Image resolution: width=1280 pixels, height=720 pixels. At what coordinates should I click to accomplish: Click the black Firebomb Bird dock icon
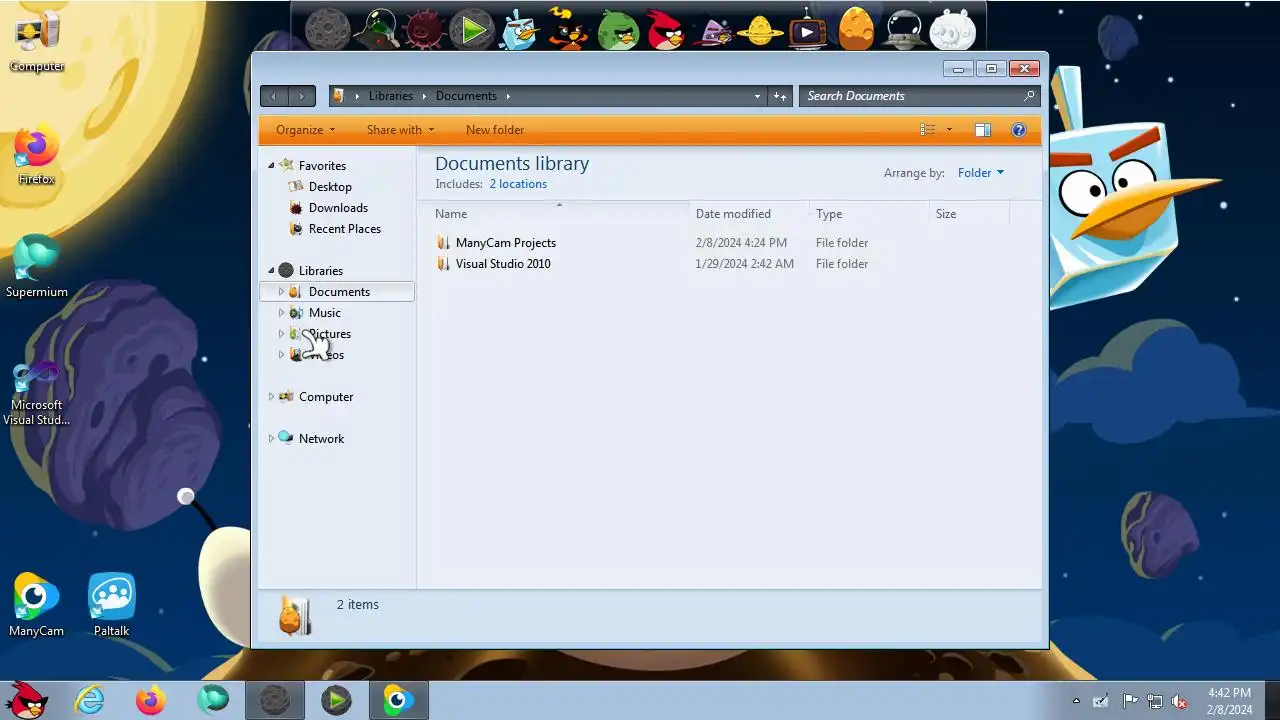[x=568, y=29]
